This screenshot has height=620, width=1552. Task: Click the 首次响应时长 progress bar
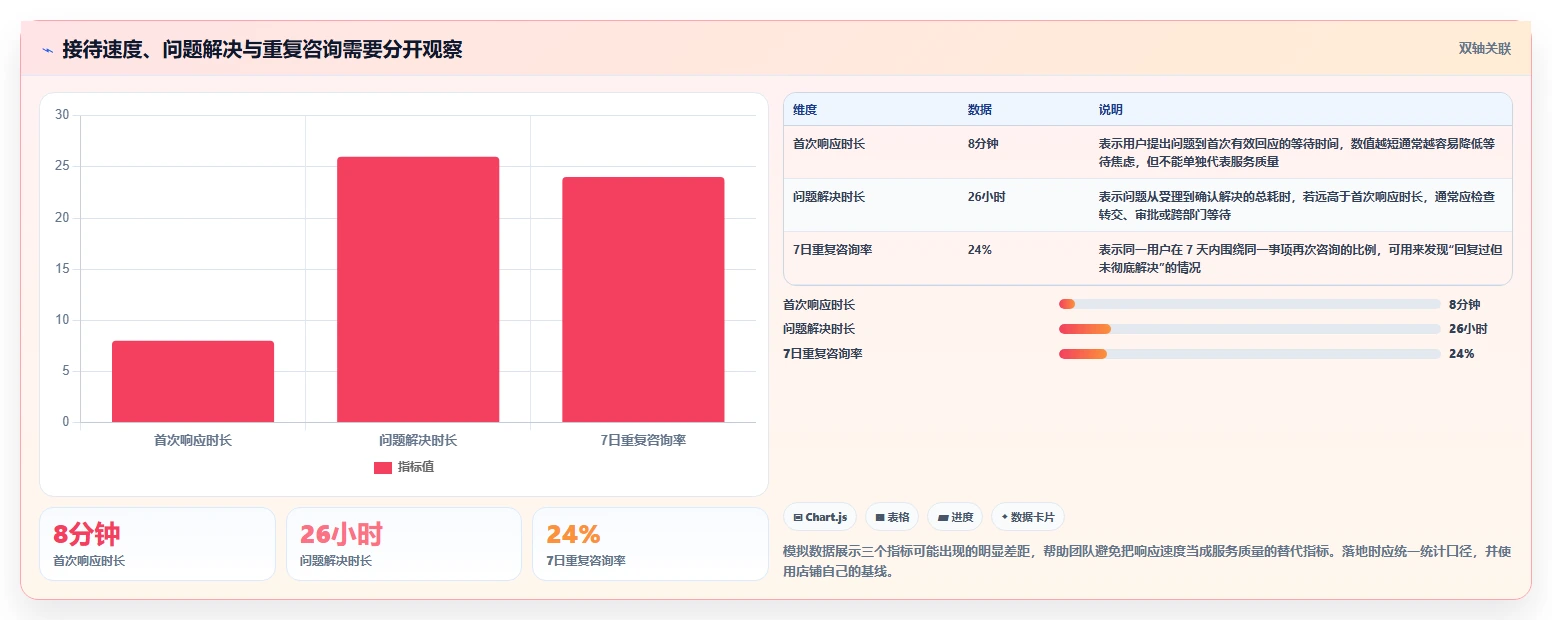[x=1249, y=304]
